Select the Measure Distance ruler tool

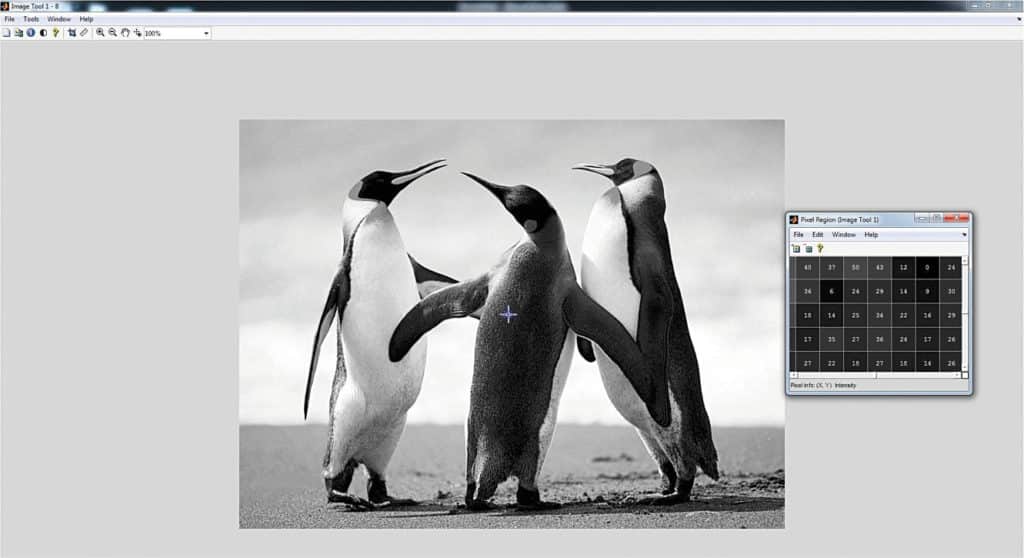pyautogui.click(x=84, y=33)
